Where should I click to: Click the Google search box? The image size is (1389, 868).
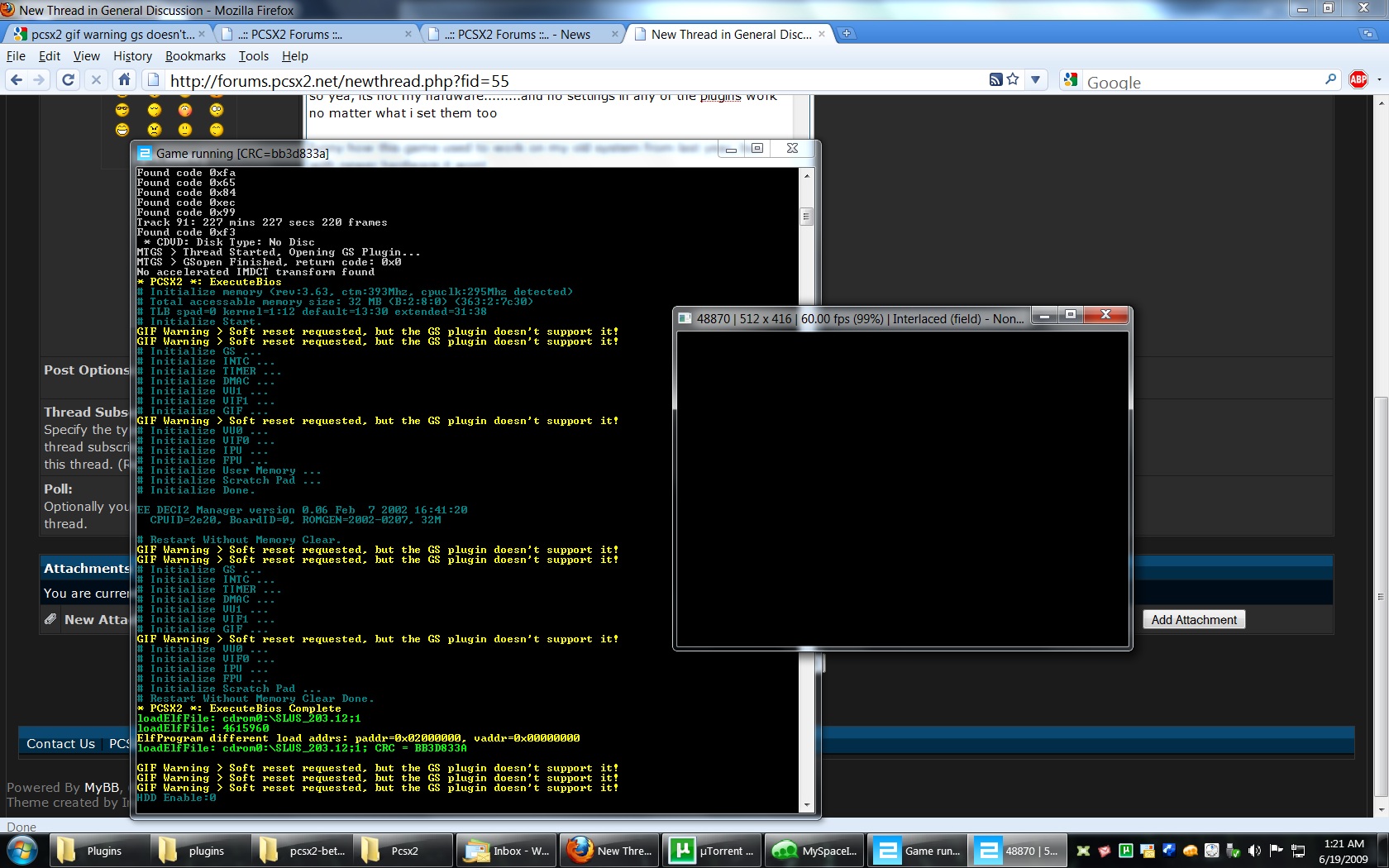(1203, 82)
